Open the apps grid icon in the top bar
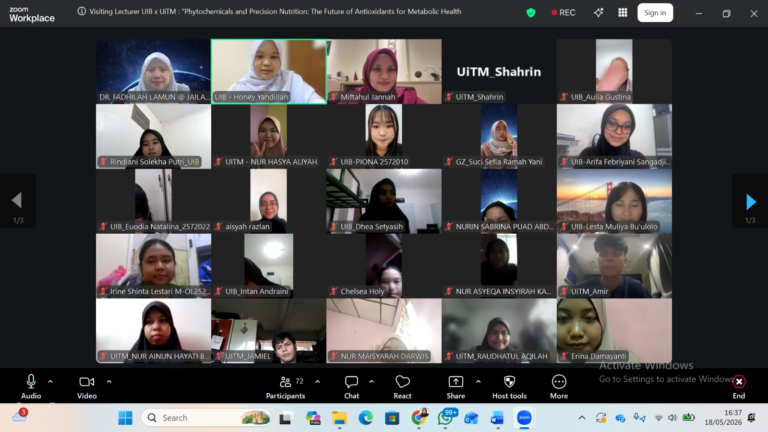Image resolution: width=768 pixels, height=432 pixels. coord(623,13)
